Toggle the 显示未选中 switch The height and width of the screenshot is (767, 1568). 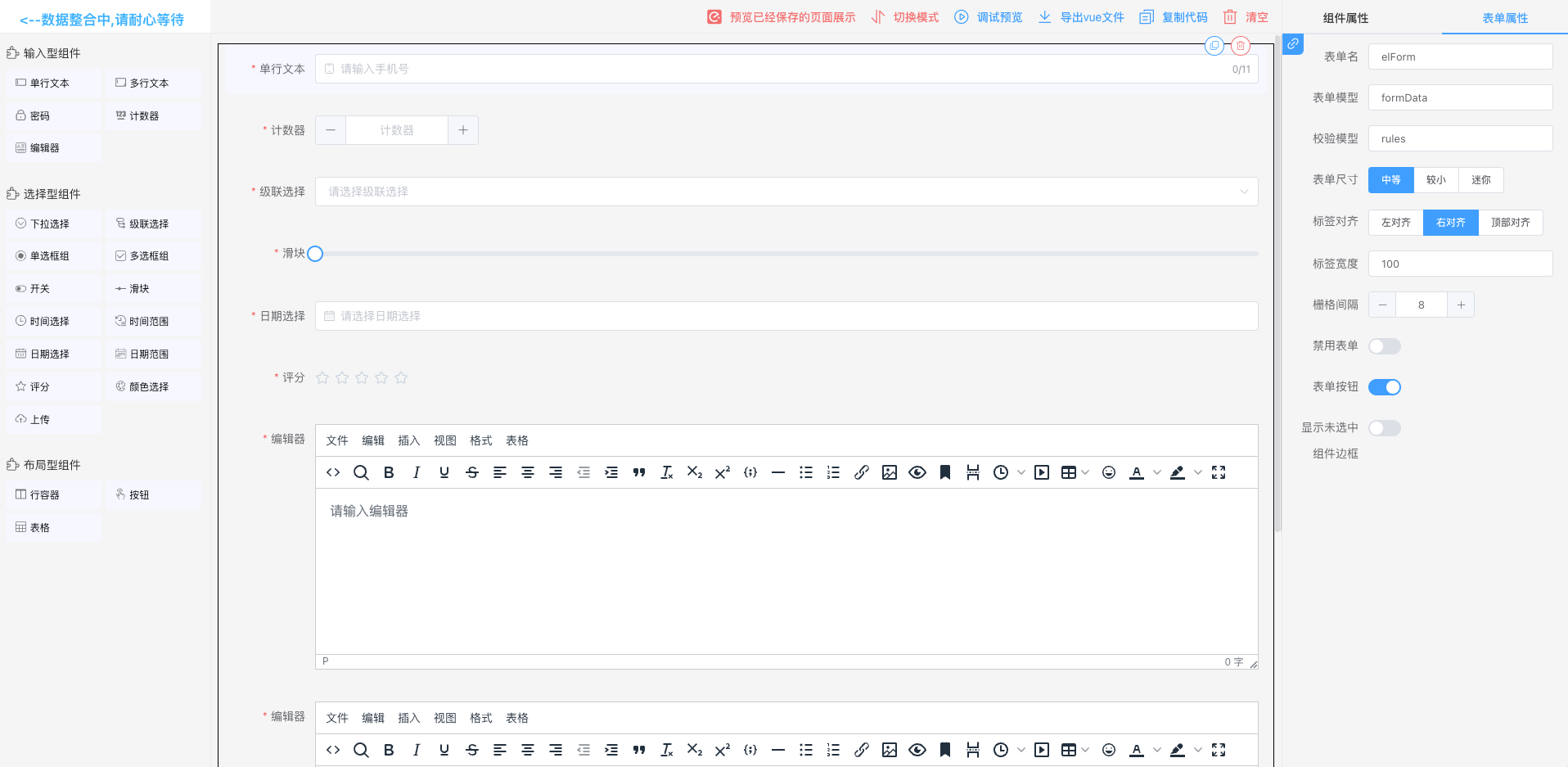point(1385,428)
